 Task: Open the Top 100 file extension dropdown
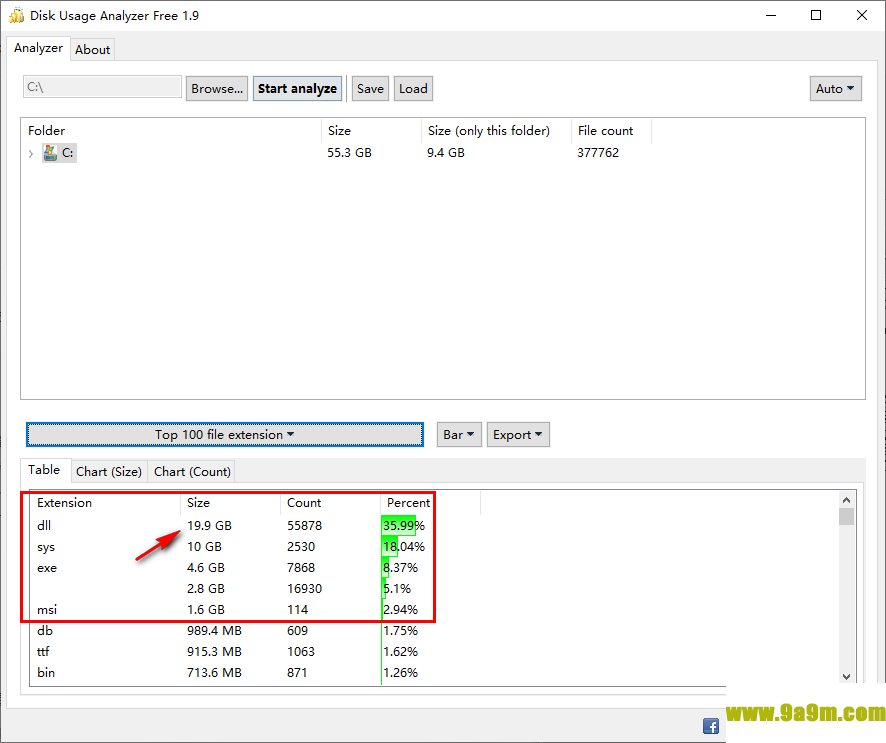point(225,434)
